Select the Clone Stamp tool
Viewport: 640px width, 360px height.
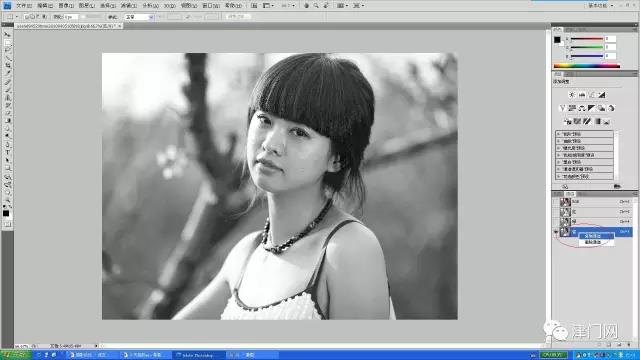[7, 98]
